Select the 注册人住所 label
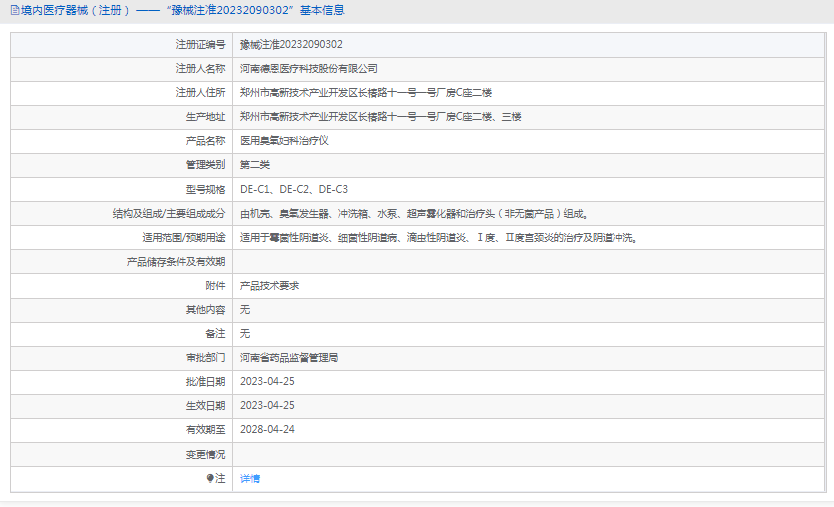Image resolution: width=834 pixels, height=507 pixels. coord(201,93)
